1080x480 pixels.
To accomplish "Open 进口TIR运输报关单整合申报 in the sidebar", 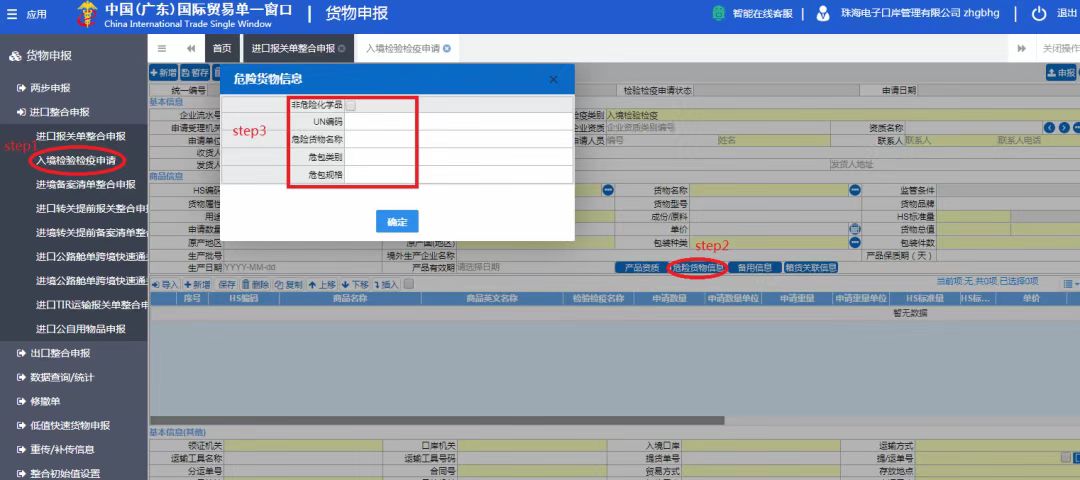I will 92,305.
